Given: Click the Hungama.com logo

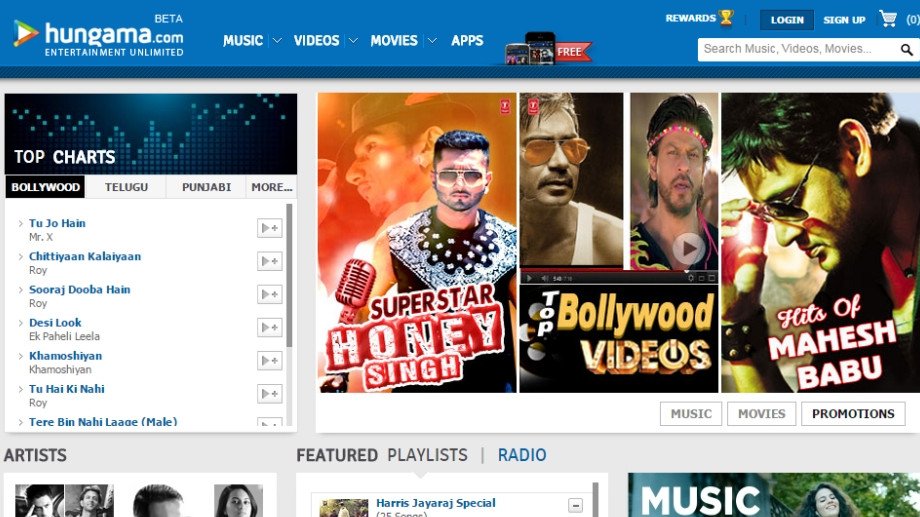Looking at the screenshot, I should tap(99, 35).
